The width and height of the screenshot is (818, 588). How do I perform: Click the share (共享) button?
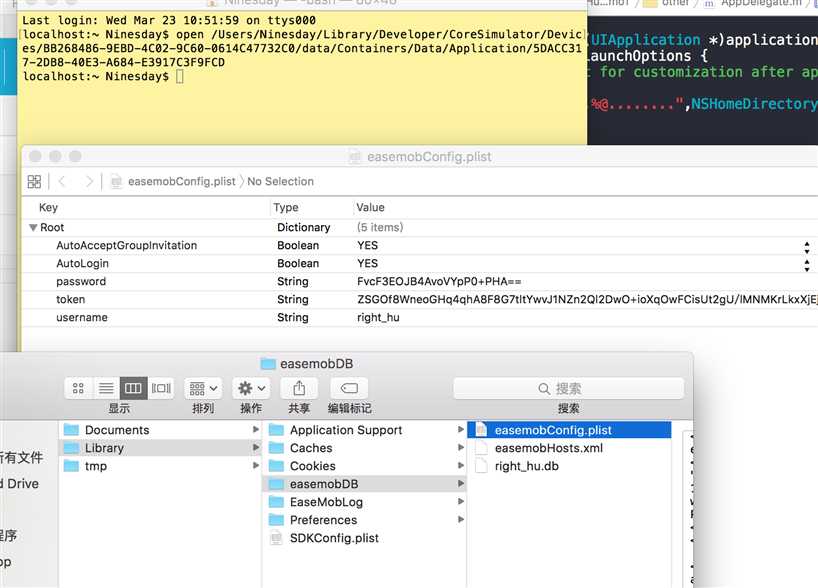pyautogui.click(x=299, y=388)
